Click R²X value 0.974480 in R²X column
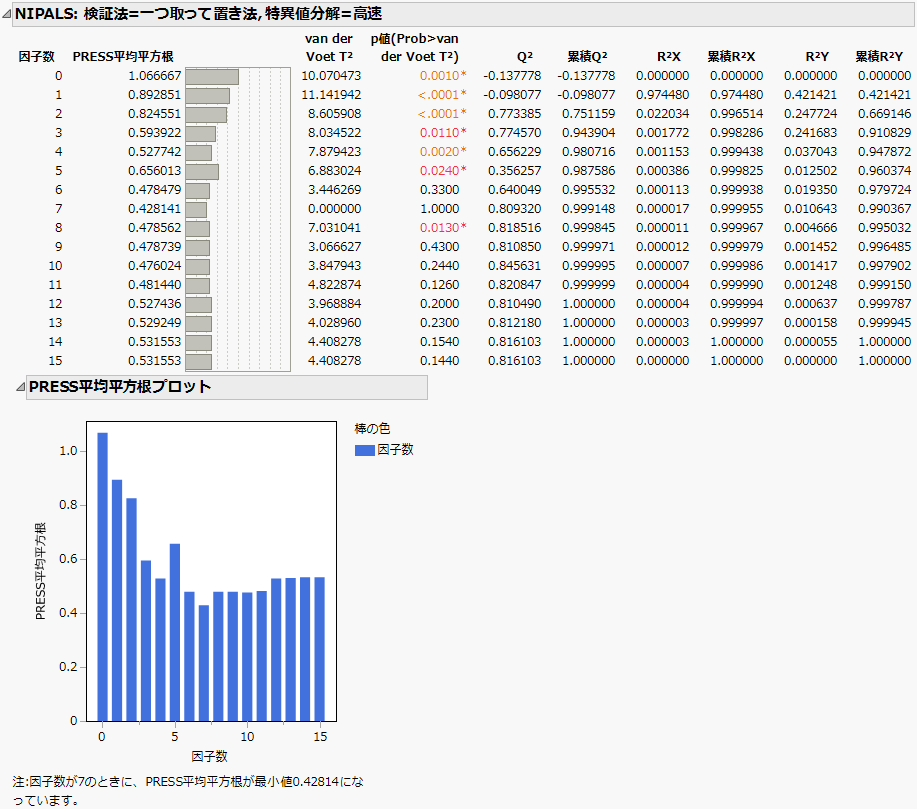 tap(663, 95)
